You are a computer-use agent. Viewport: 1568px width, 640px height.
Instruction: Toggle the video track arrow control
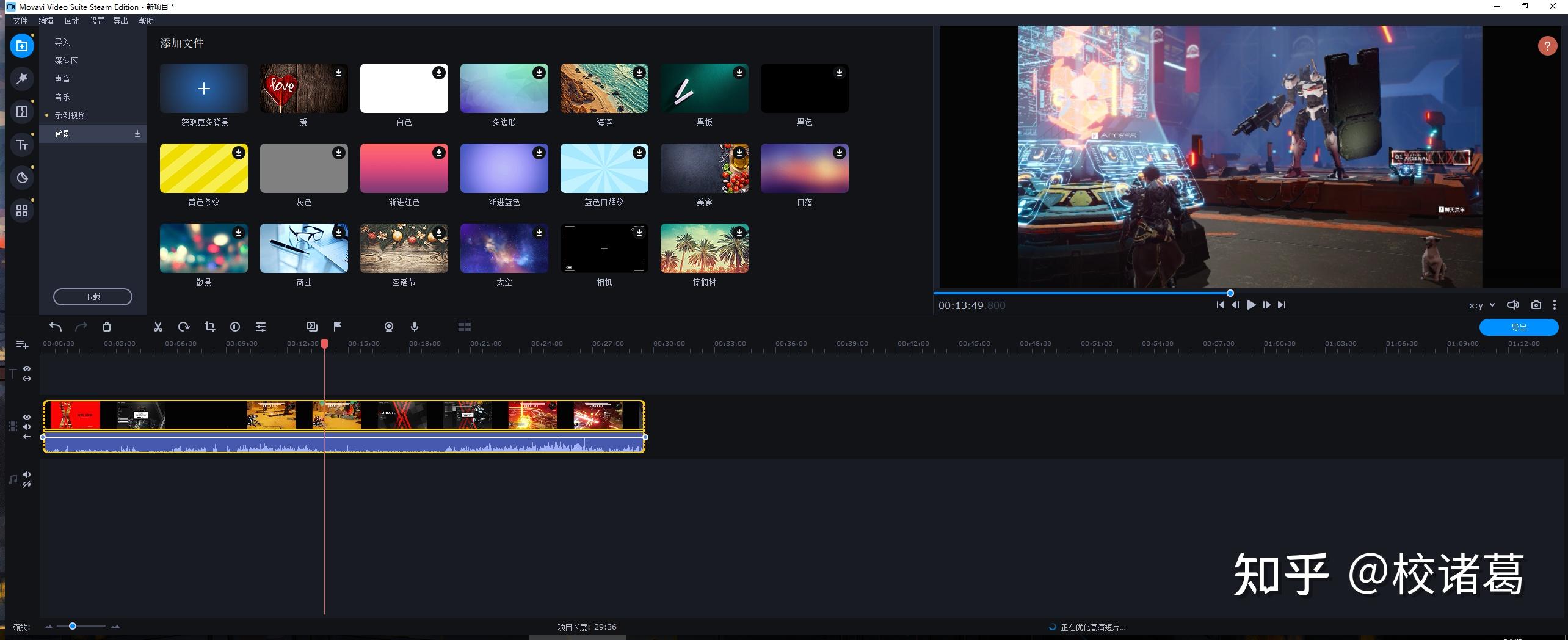point(27,437)
